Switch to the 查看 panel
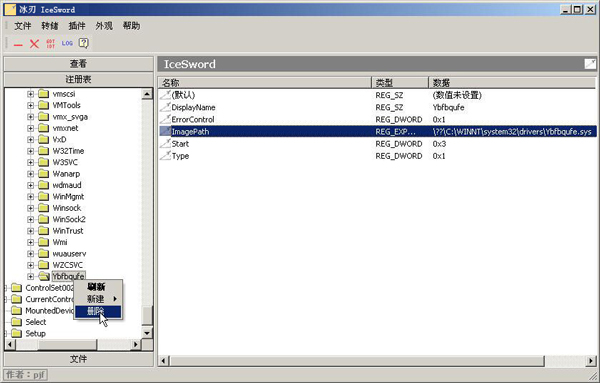The width and height of the screenshot is (600, 383). [78, 64]
